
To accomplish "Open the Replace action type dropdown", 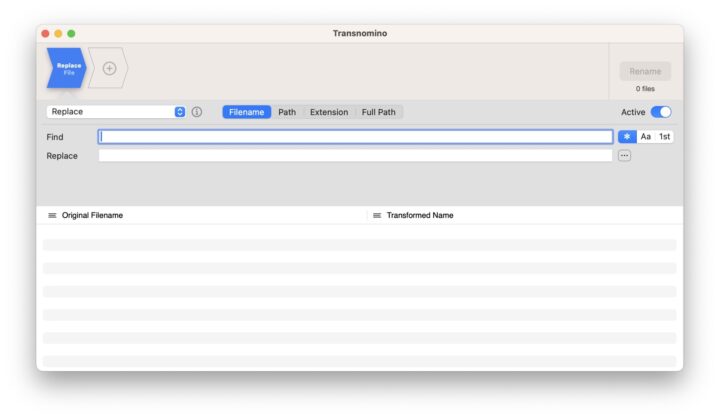I will point(116,112).
